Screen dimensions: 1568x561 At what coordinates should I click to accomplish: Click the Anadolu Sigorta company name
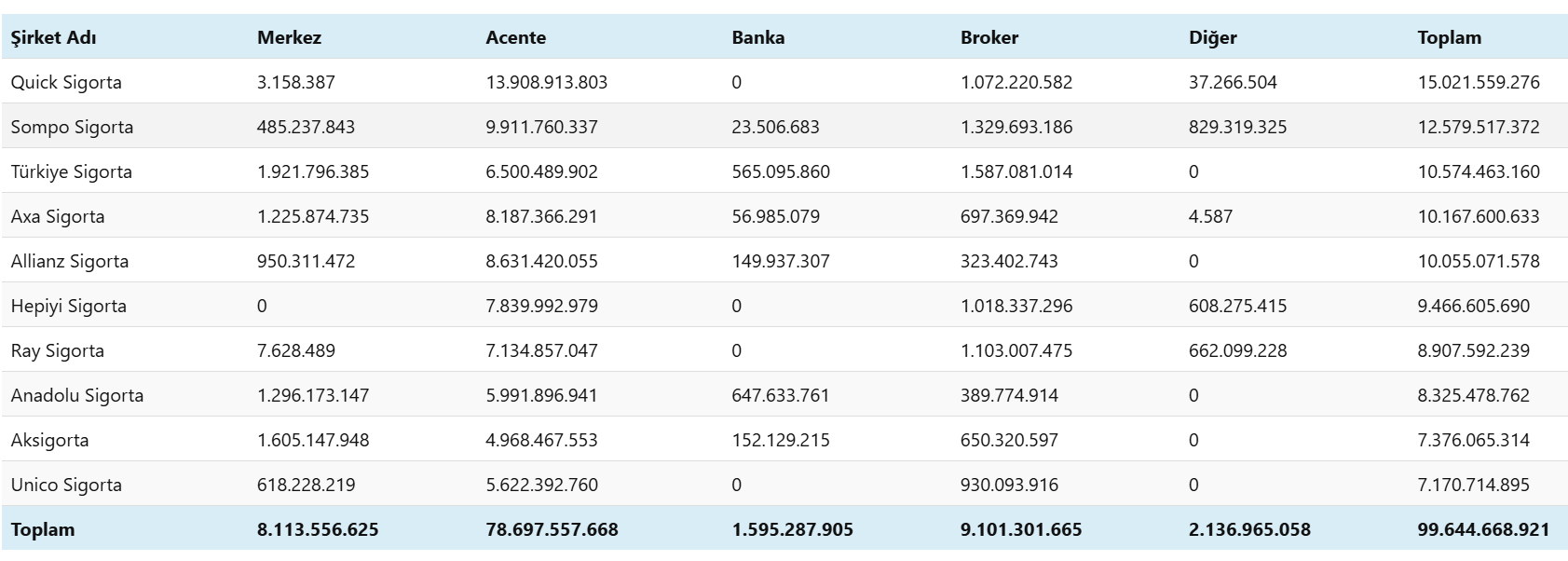tap(77, 395)
